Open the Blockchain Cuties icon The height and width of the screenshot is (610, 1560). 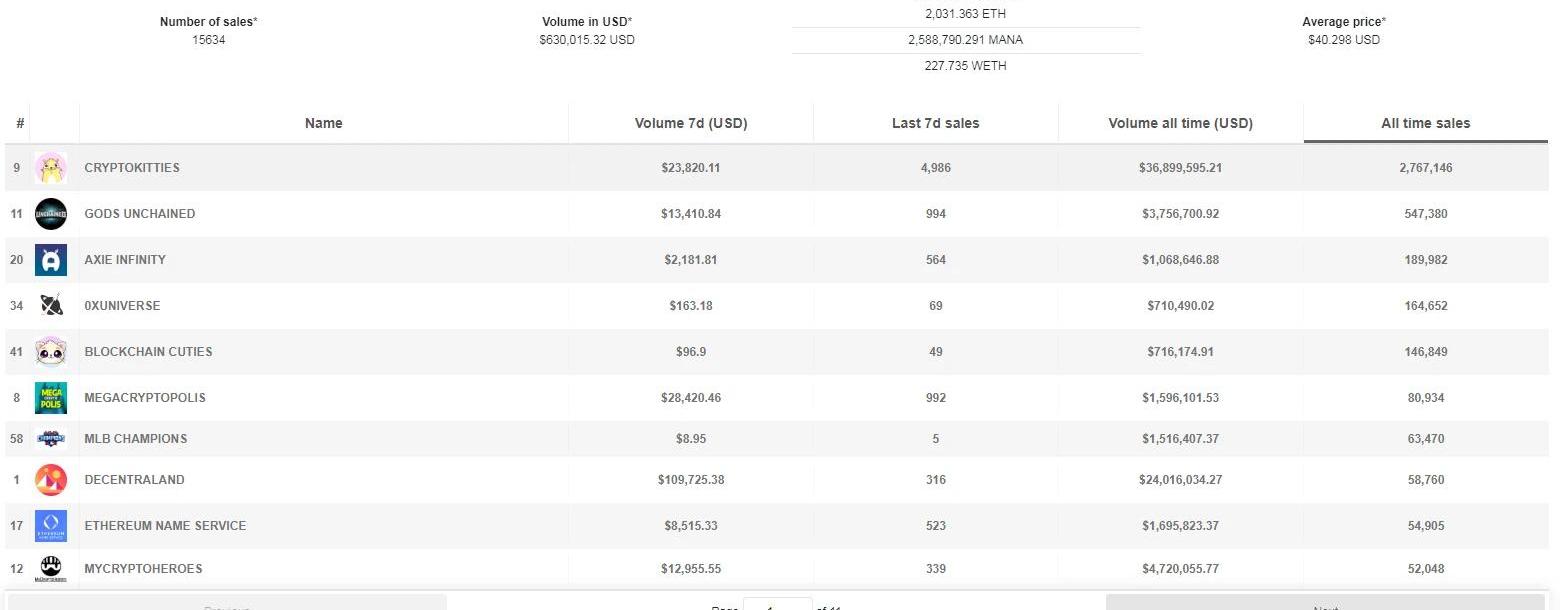tap(51, 352)
